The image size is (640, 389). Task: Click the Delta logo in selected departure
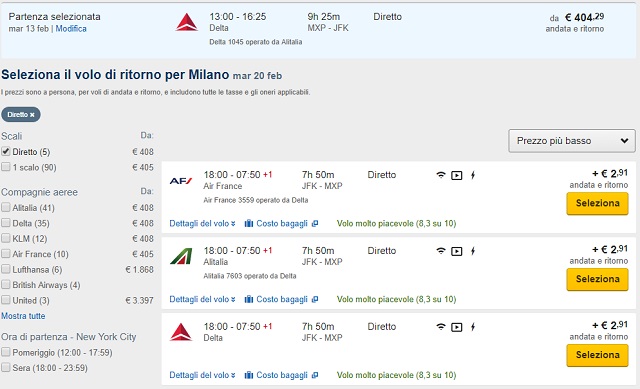coord(187,22)
